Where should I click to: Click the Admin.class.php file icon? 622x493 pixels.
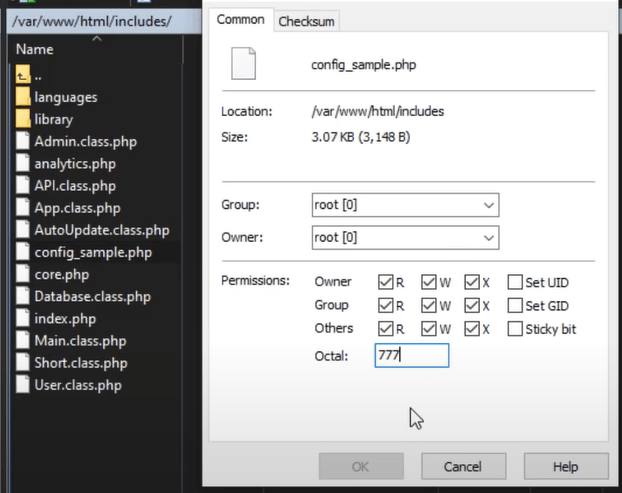click(x=24, y=142)
